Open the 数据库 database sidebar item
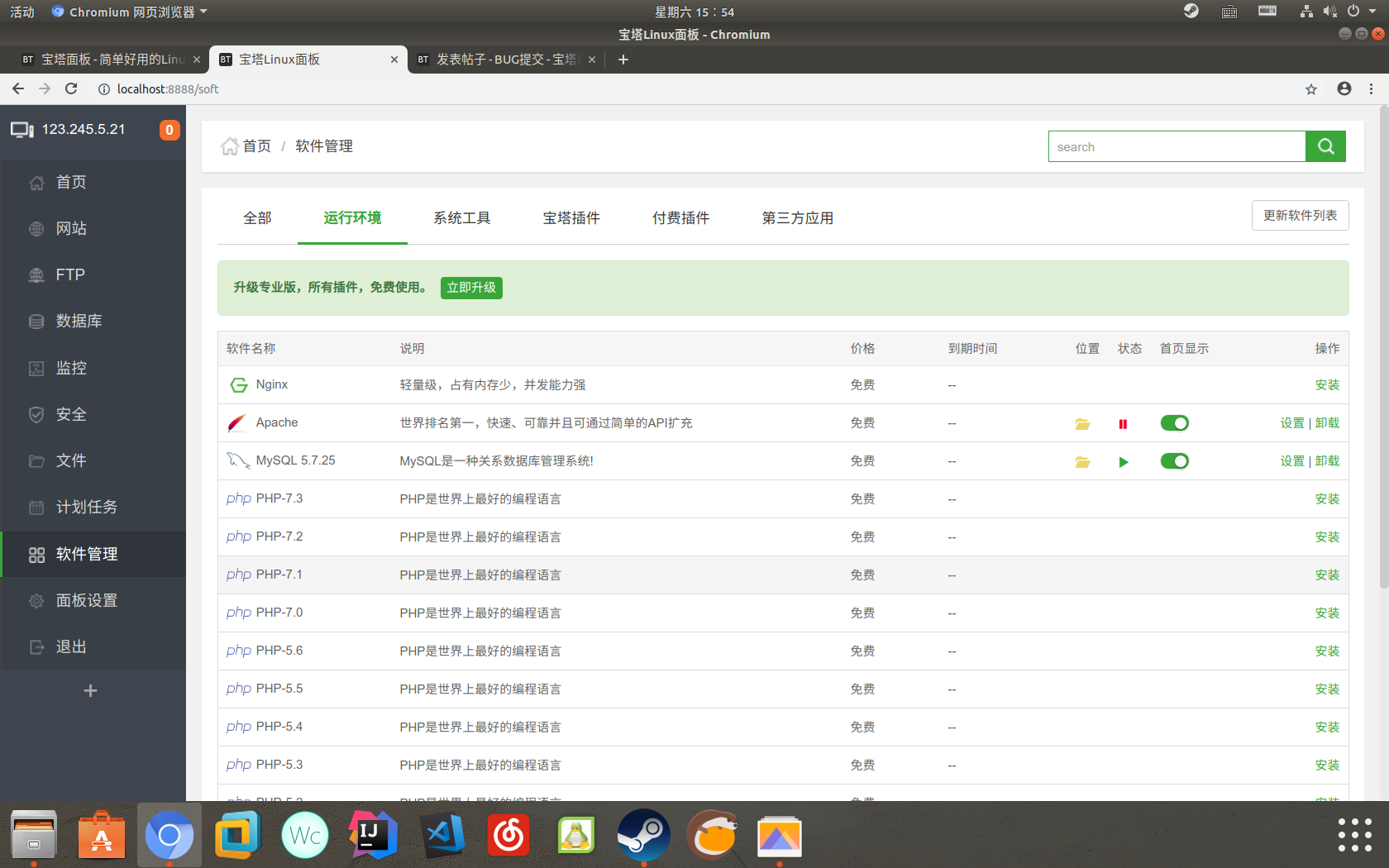1389x868 pixels. pyautogui.click(x=93, y=321)
